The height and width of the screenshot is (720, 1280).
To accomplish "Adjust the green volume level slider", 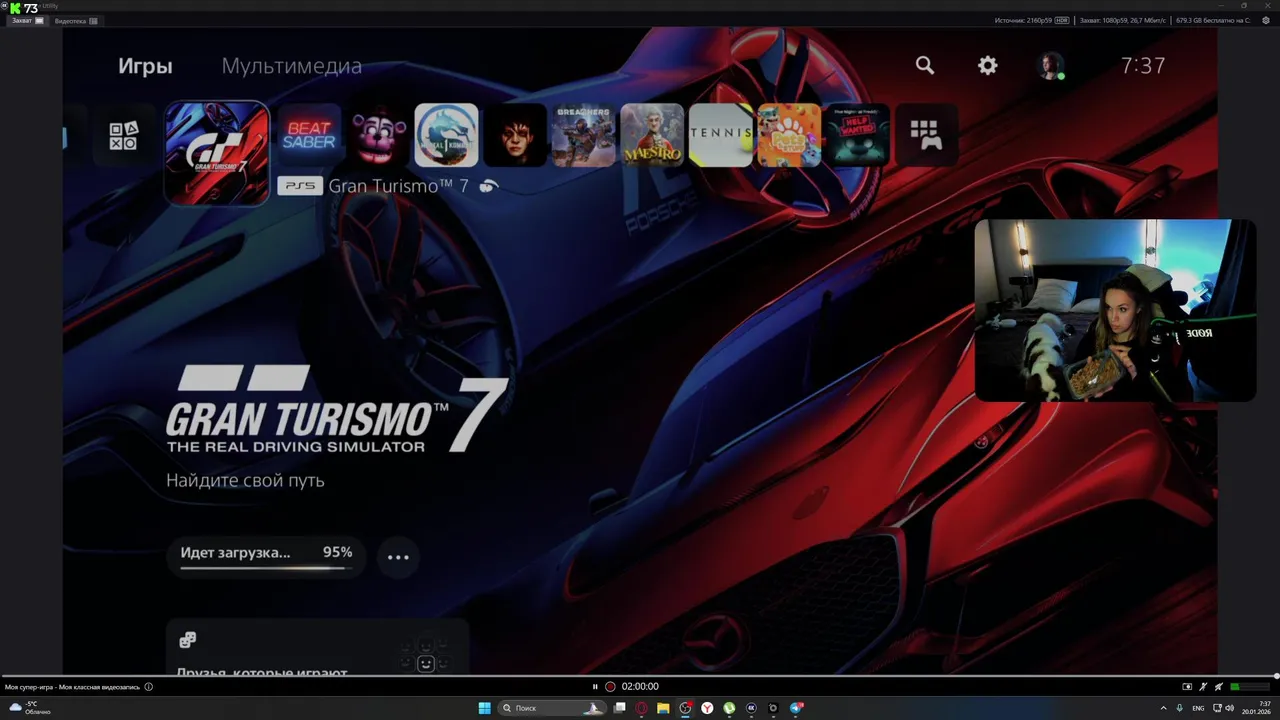I will (1250, 687).
